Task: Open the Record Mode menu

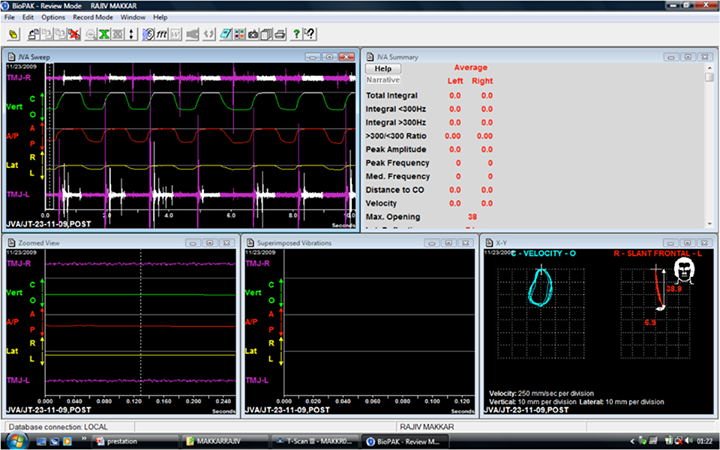Action: (92, 18)
